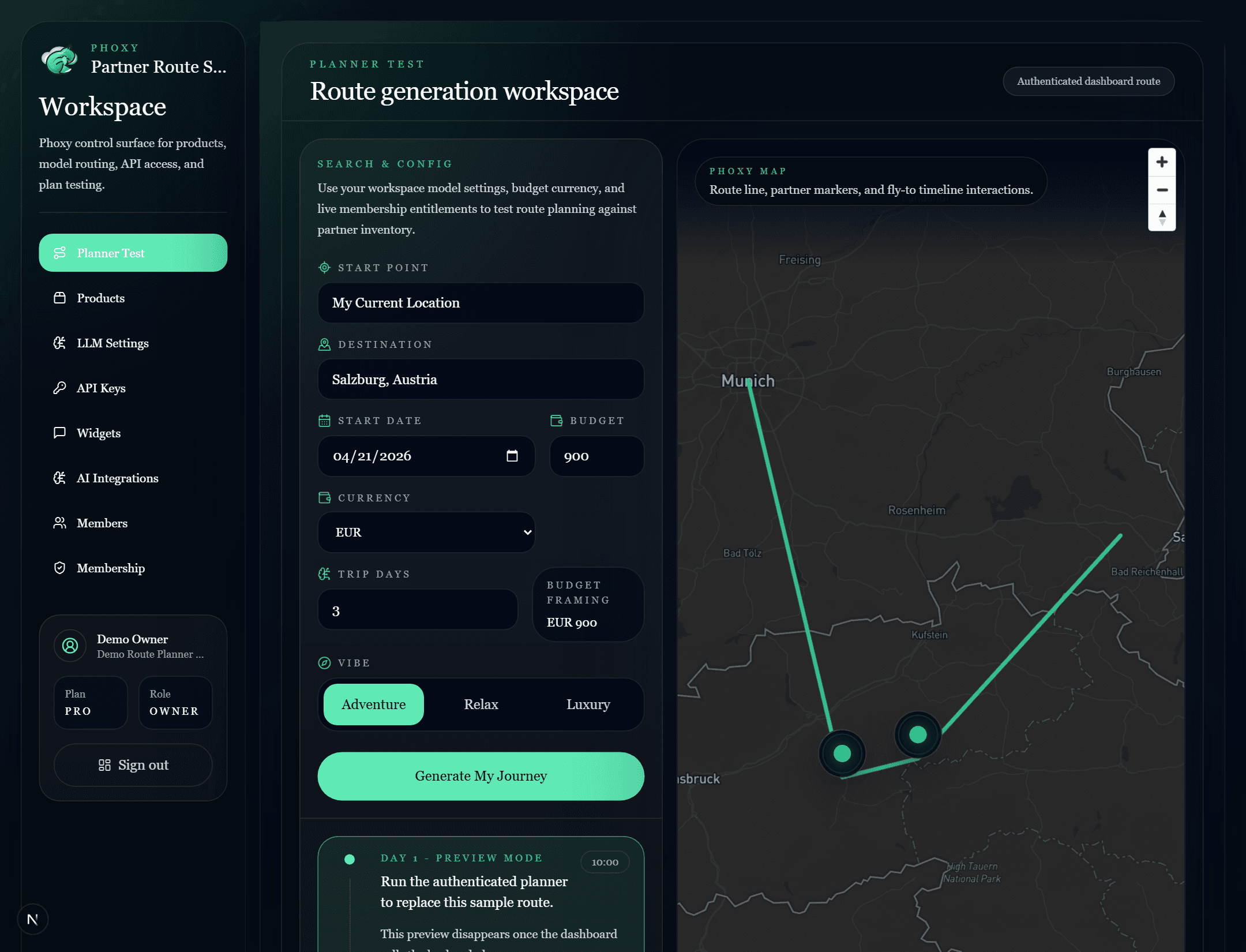The width and height of the screenshot is (1246, 952).
Task: Select the Luxury vibe
Action: coord(588,704)
